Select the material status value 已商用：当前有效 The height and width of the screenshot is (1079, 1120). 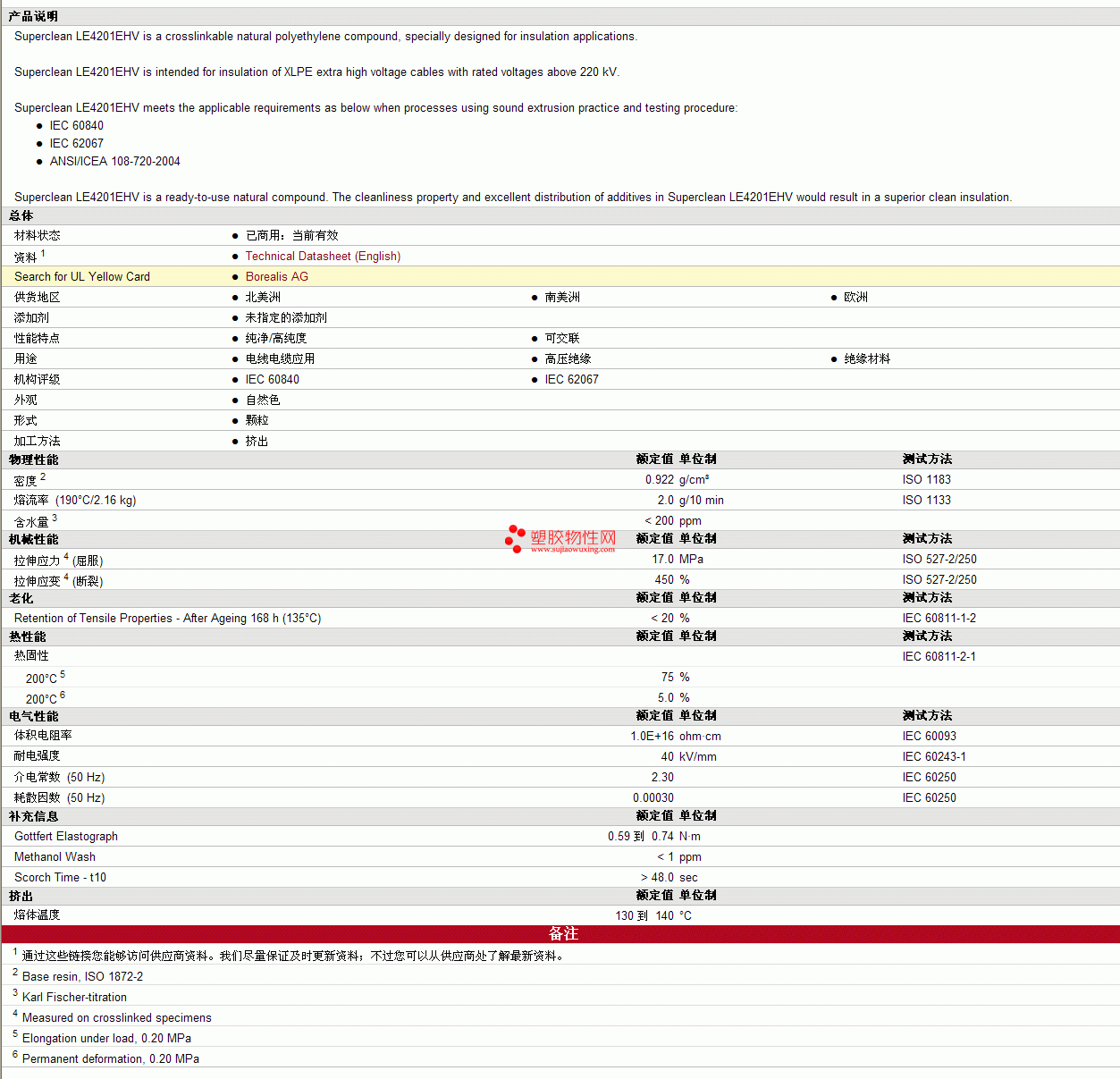(x=292, y=235)
